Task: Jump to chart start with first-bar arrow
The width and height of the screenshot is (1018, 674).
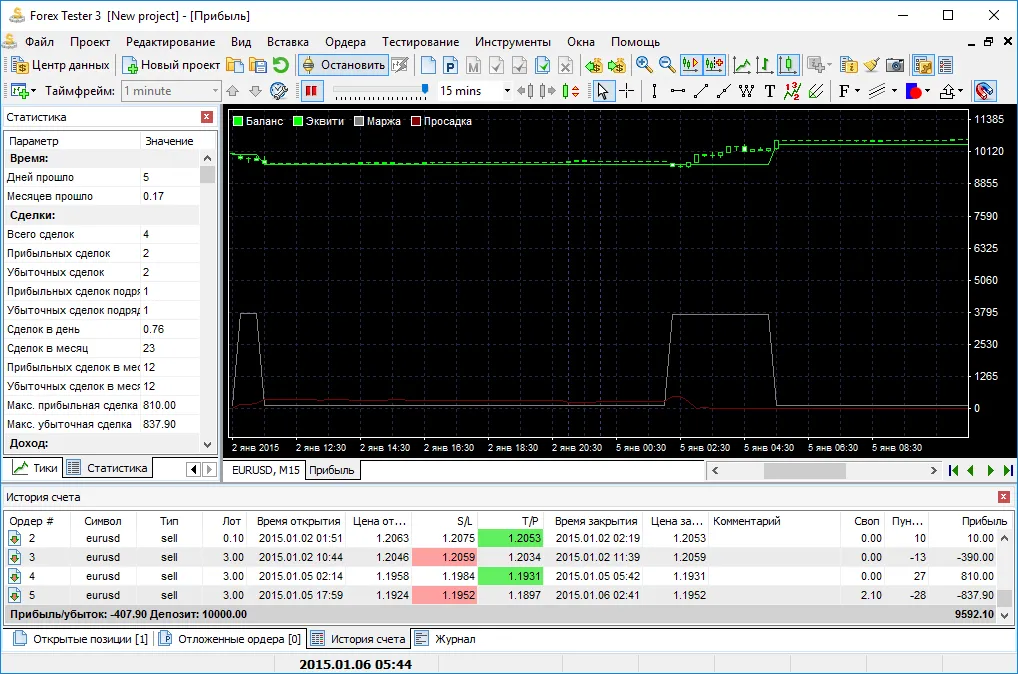Action: (953, 470)
